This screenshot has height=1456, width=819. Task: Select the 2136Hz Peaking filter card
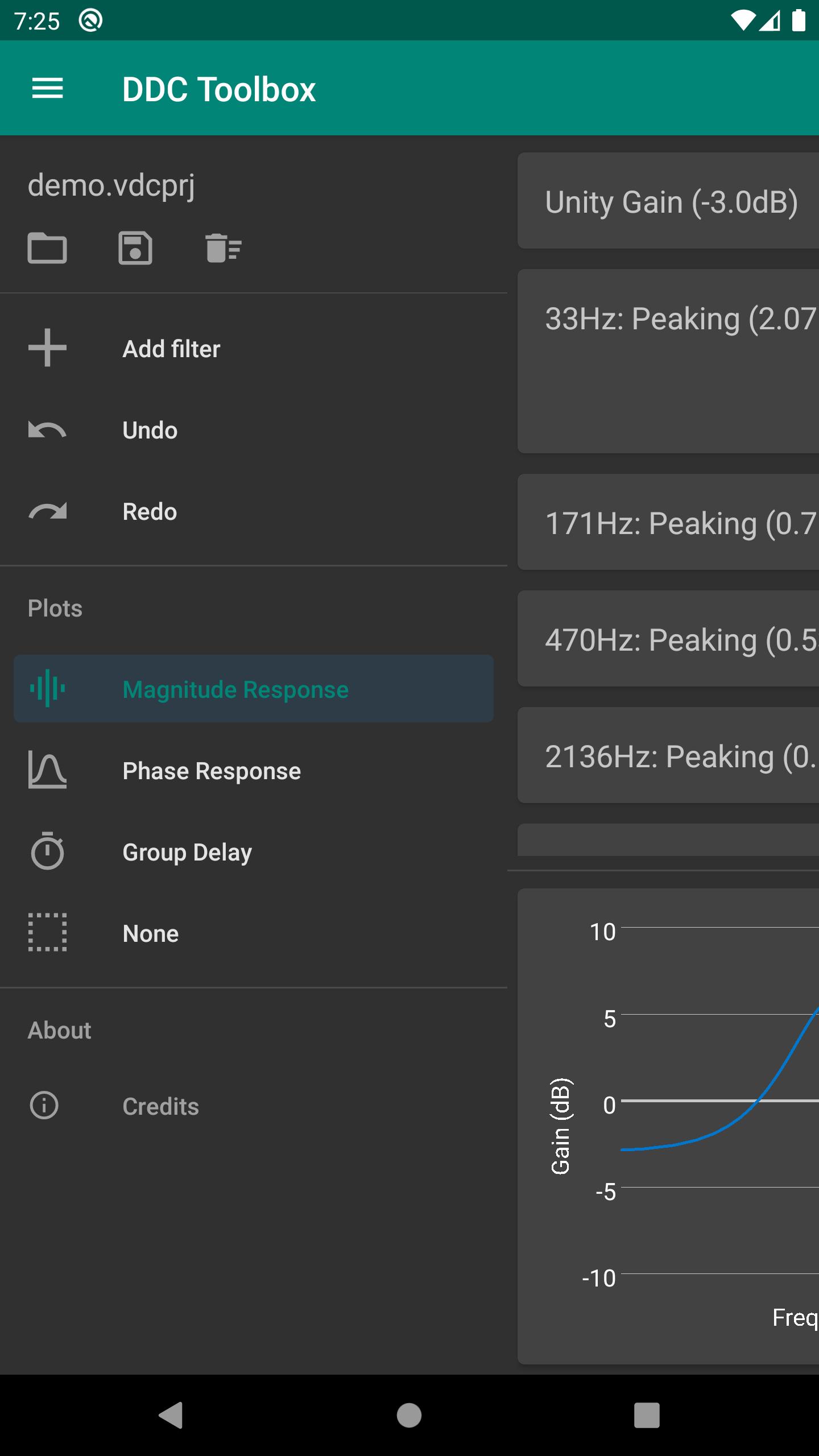[668, 755]
